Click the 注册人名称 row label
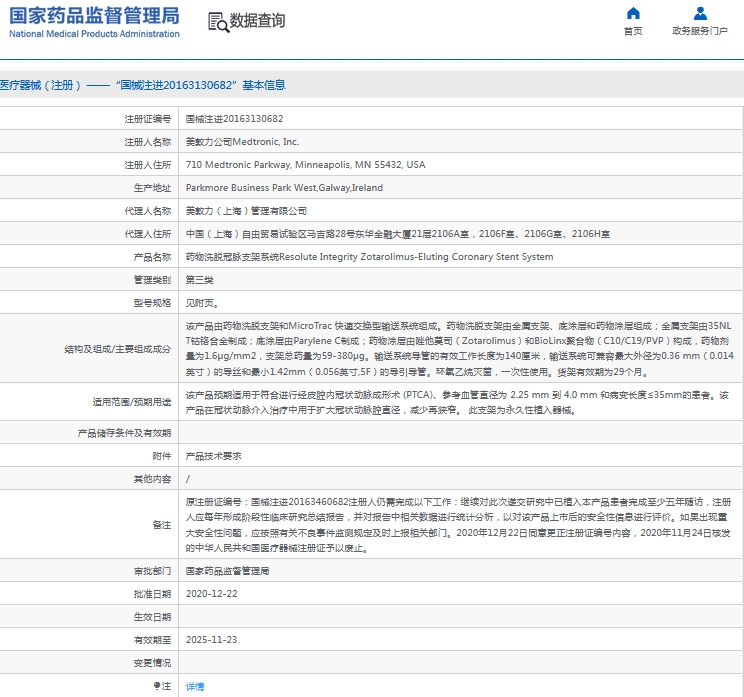 coord(148,141)
